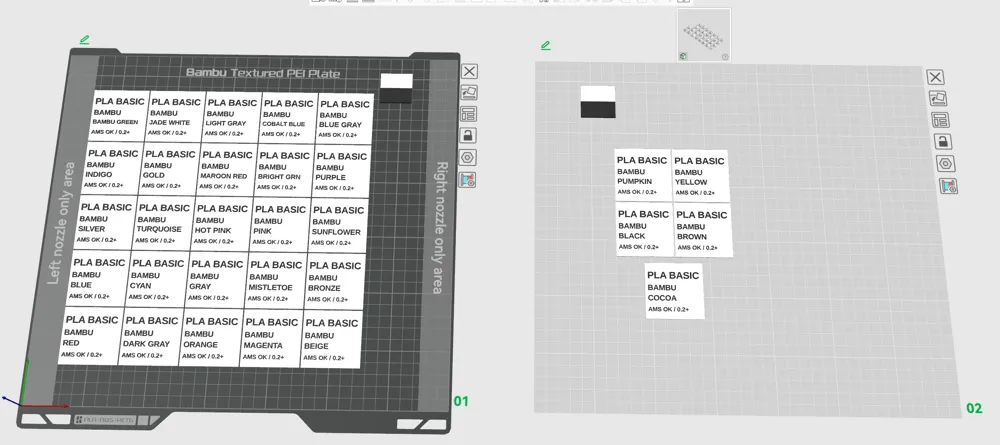Select the SUNFLOWER swatch card

[339, 226]
